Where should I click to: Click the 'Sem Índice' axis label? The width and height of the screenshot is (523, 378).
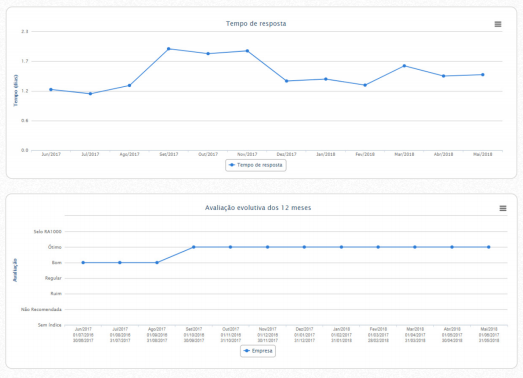pyautogui.click(x=50, y=325)
